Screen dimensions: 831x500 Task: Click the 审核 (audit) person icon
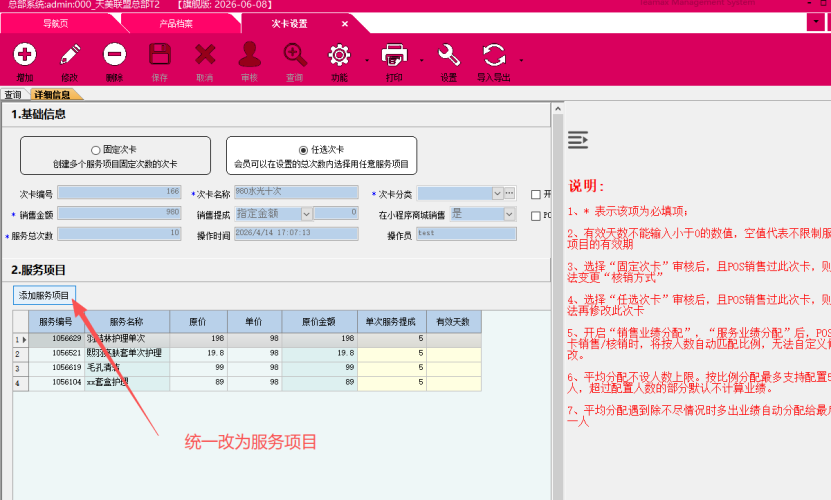click(x=249, y=55)
